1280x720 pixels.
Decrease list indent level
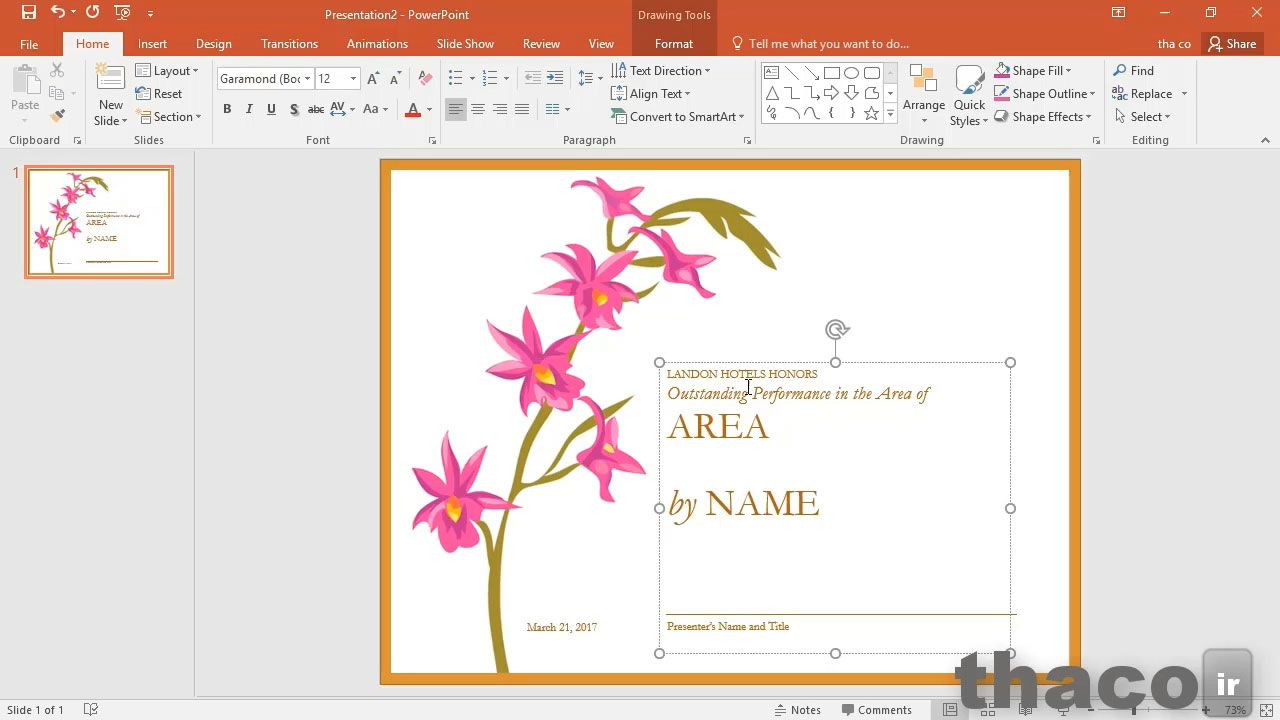click(x=533, y=79)
